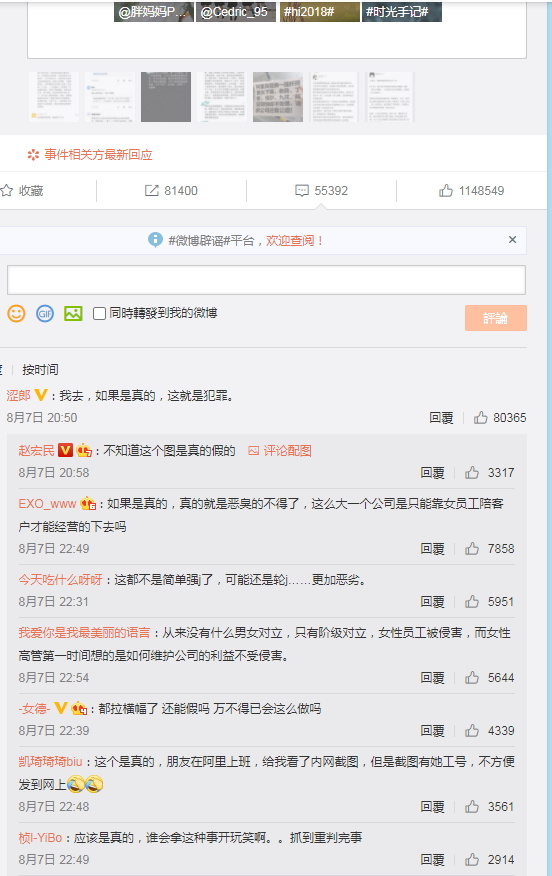
Task: Tick the 同時轉發到我的微博 checkbox
Action: point(99,313)
